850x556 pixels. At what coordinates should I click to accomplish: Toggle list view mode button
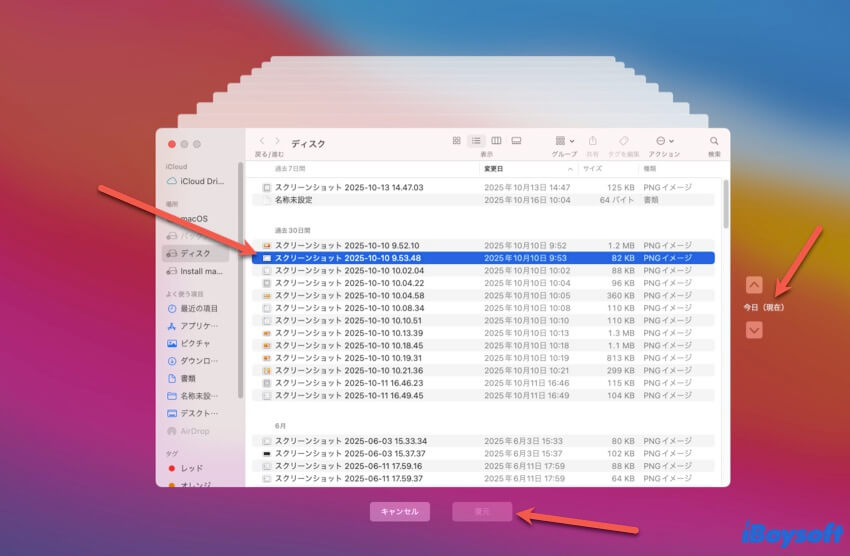coord(476,141)
